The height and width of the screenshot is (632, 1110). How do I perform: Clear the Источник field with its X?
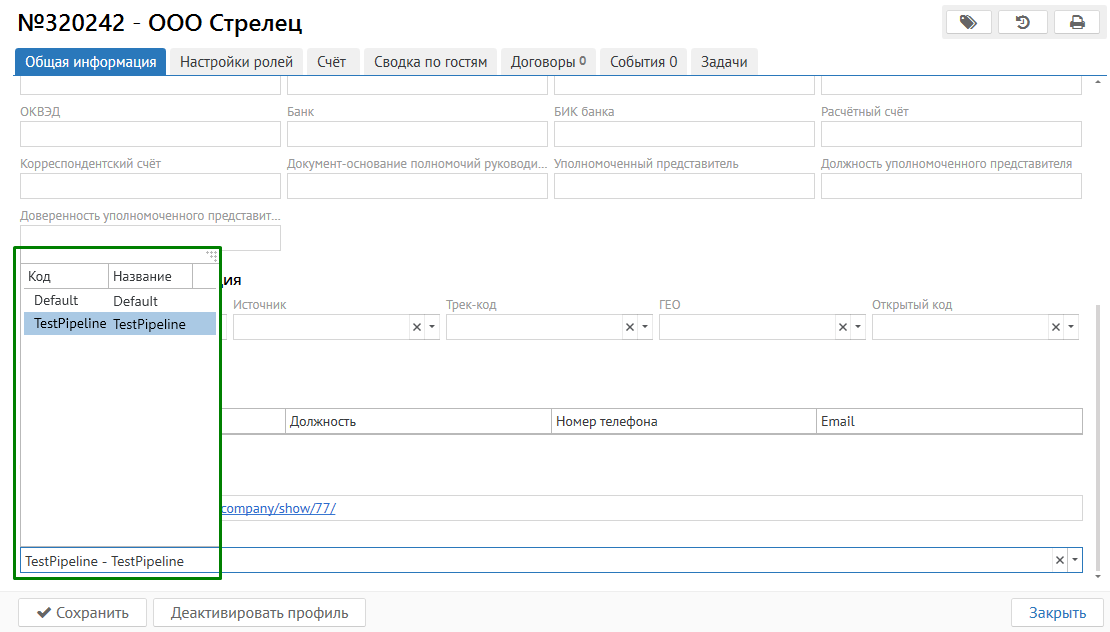[x=417, y=327]
